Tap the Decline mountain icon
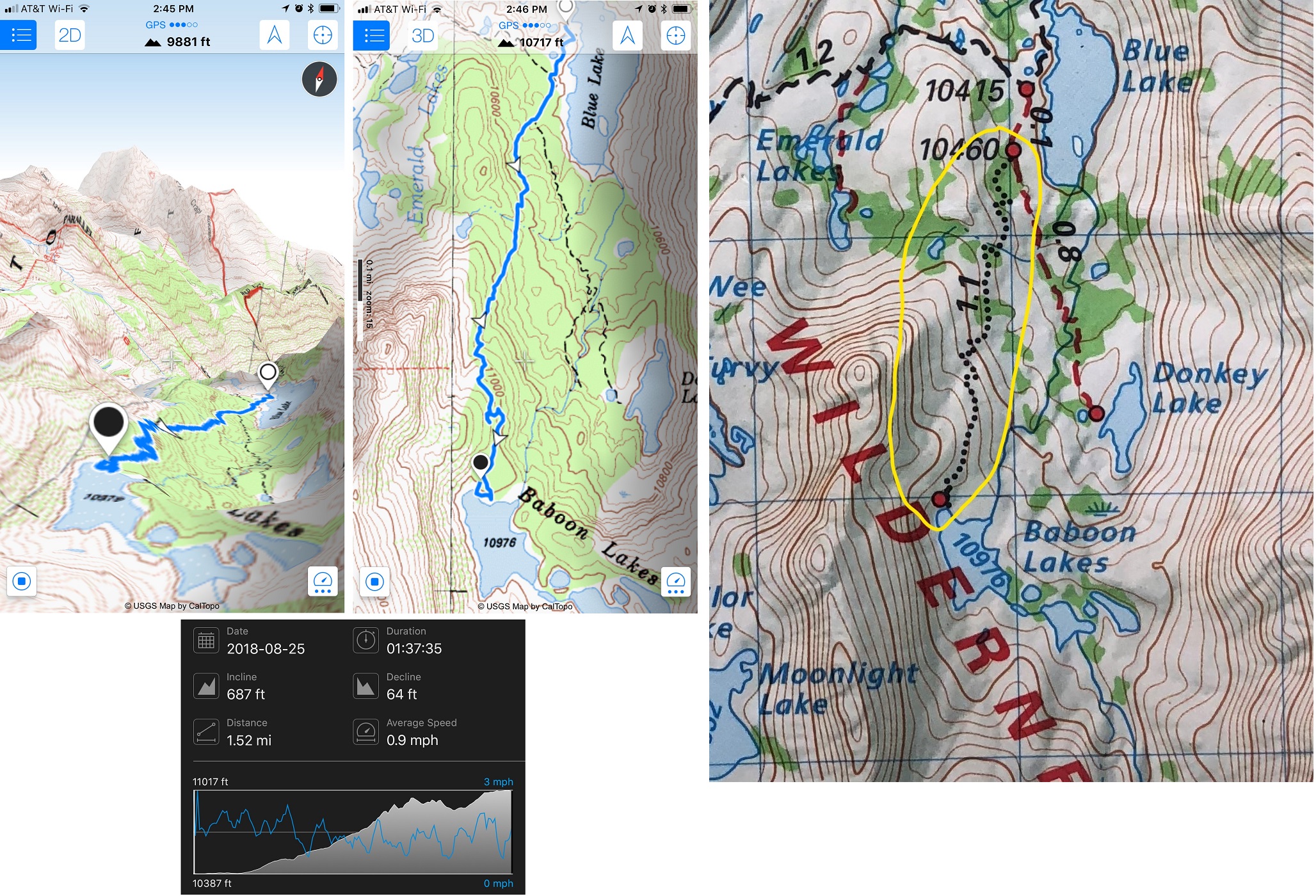This screenshot has width=1316, height=896. pos(366,687)
